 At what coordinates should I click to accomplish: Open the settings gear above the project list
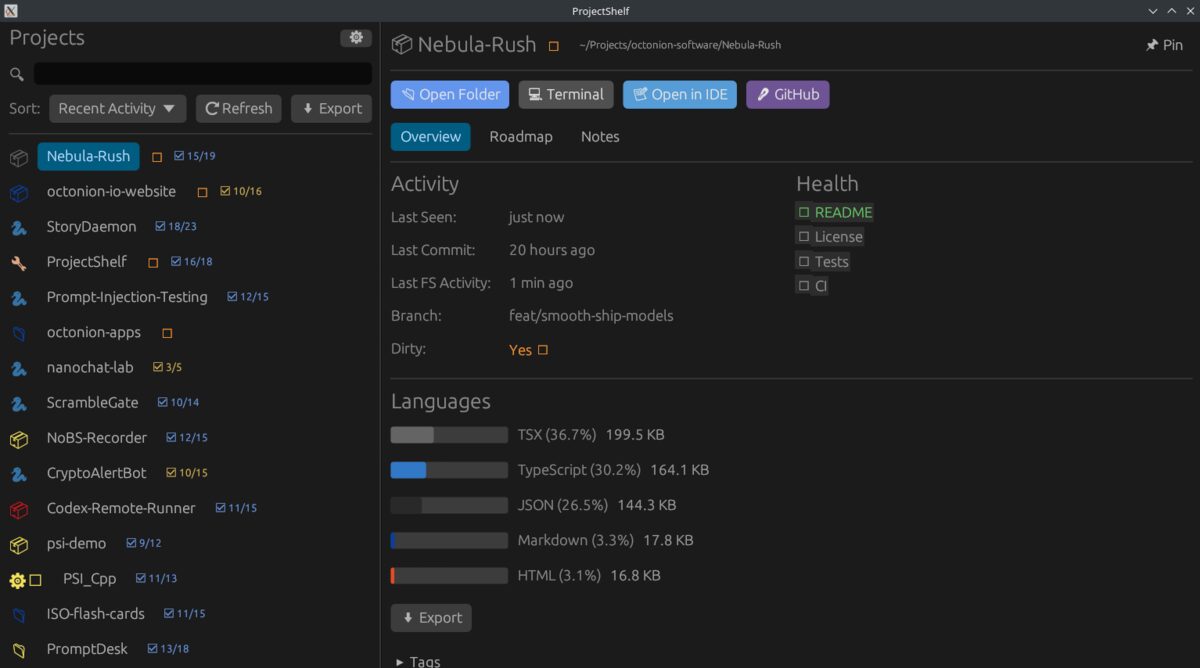coord(355,38)
